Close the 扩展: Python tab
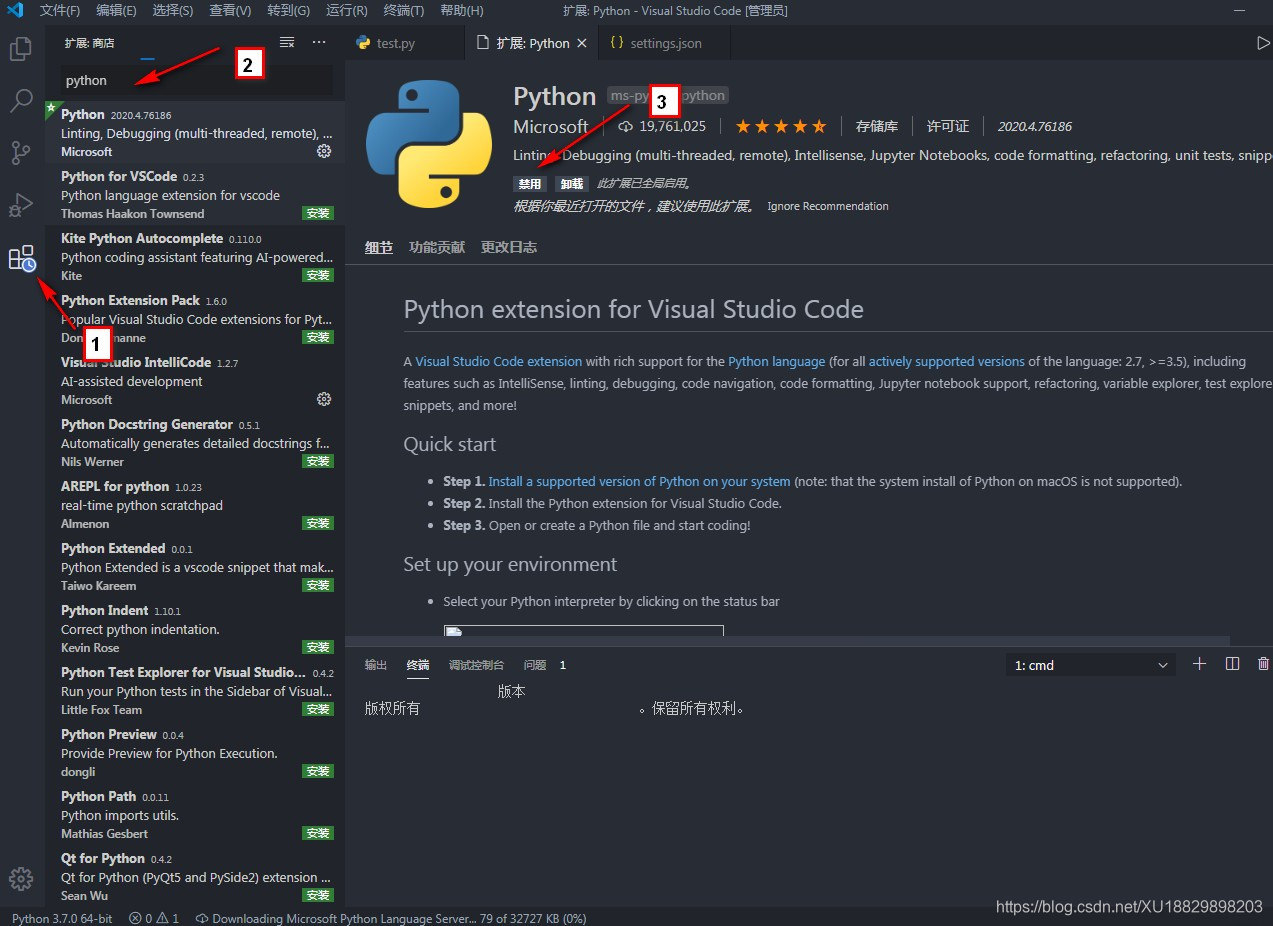The image size is (1273, 926). pyautogui.click(x=582, y=43)
